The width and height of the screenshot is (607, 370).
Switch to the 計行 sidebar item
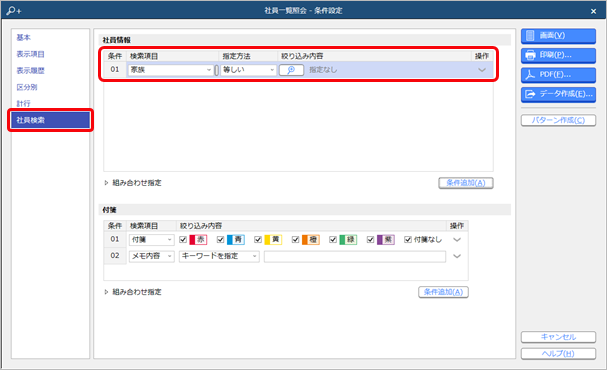coord(23,104)
